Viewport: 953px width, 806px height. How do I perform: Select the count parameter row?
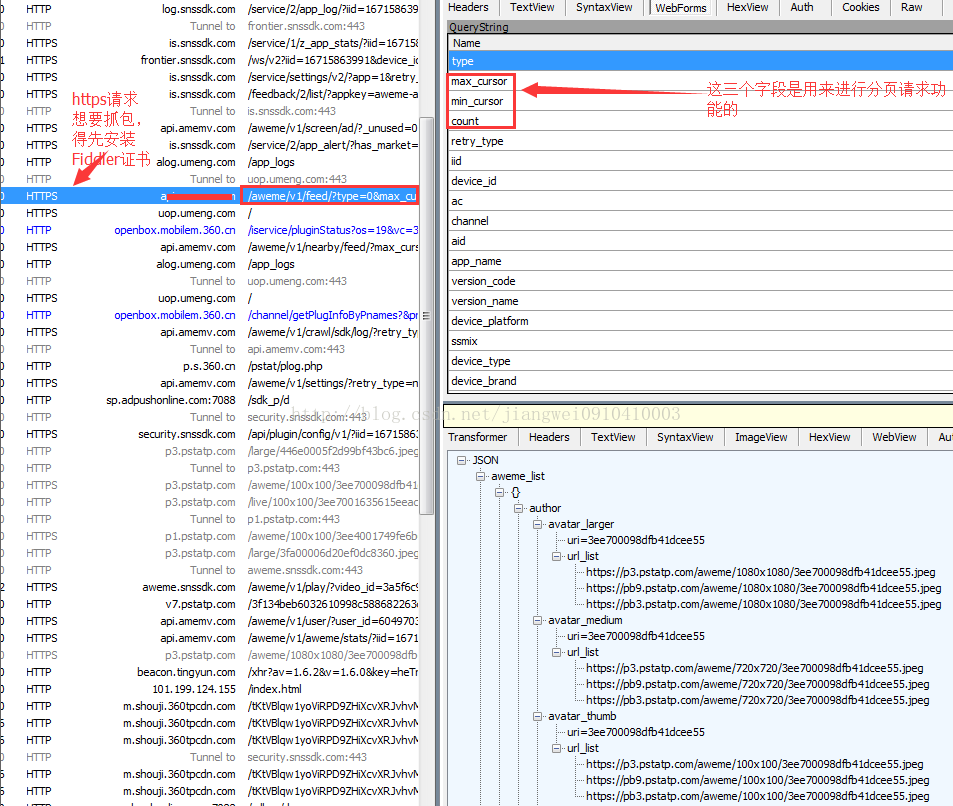click(701, 121)
